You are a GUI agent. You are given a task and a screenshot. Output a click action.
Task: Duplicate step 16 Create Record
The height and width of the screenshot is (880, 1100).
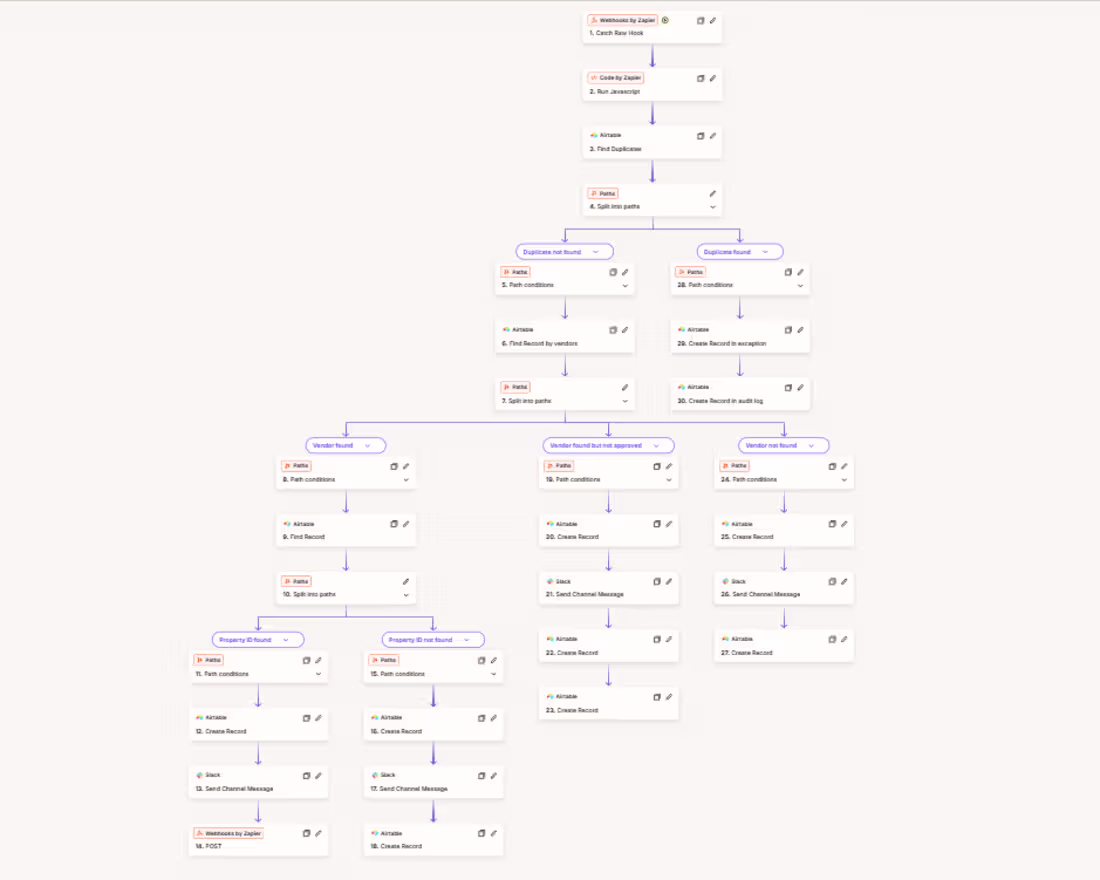pos(481,718)
